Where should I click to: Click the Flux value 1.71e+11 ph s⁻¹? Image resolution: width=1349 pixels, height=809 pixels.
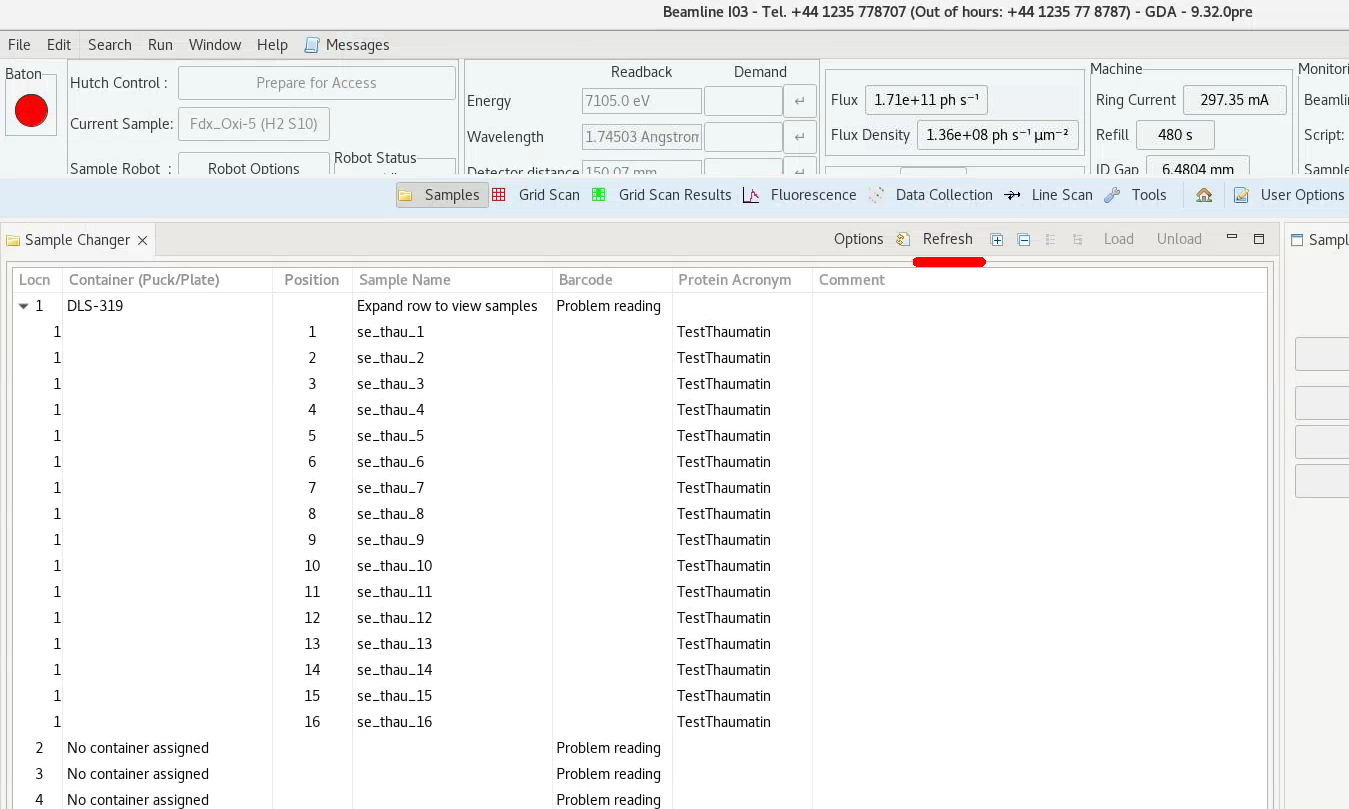pyautogui.click(x=926, y=100)
